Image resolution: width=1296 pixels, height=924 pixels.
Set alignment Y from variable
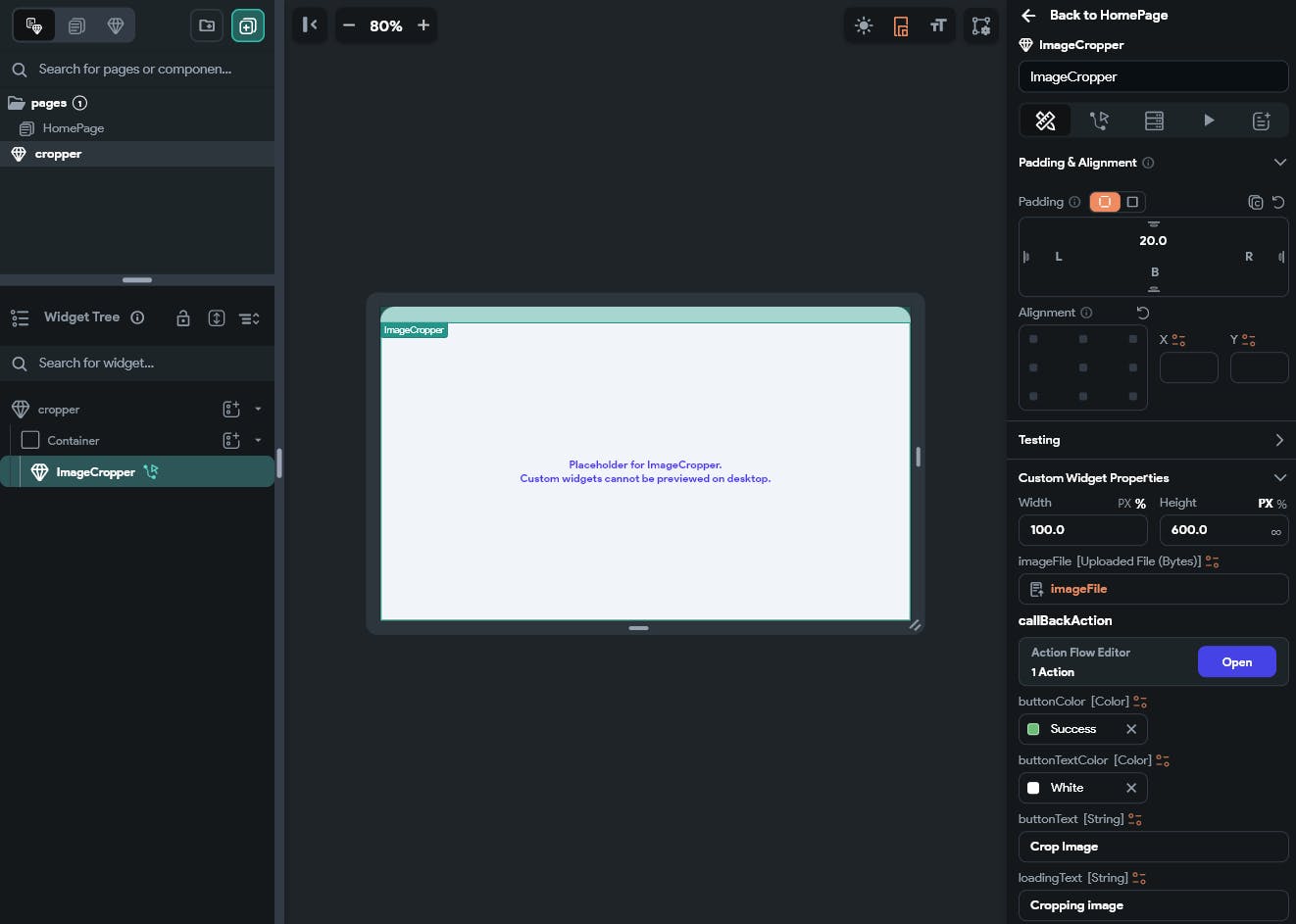pos(1249,340)
